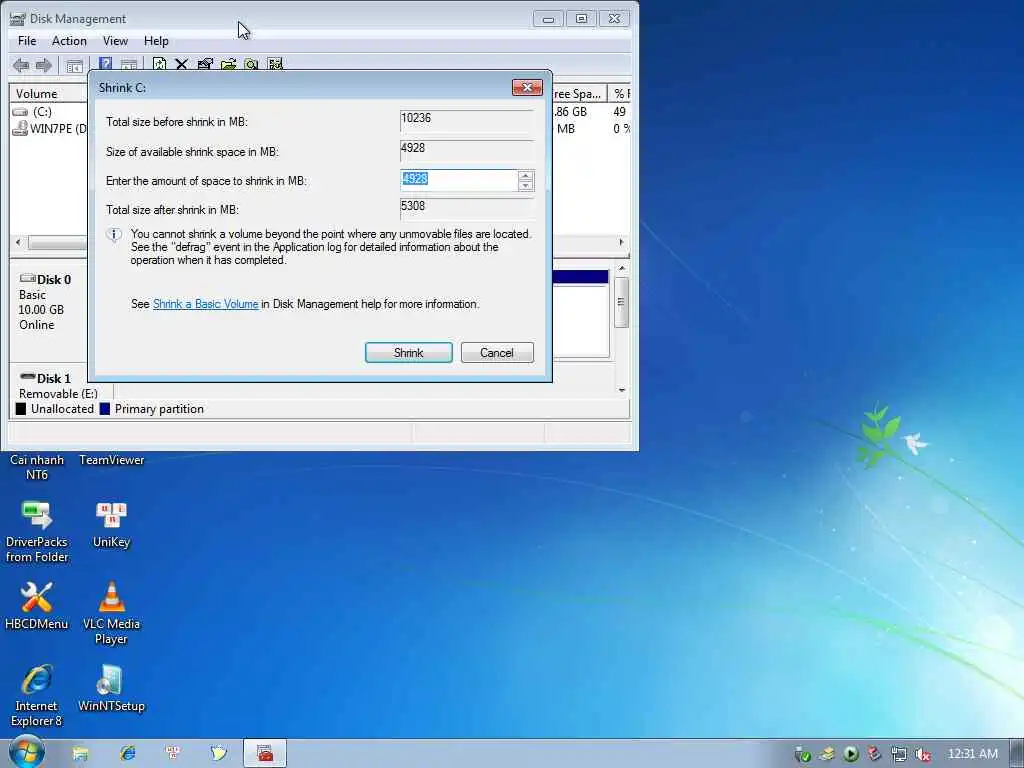
Task: Click the Show desktop strip at taskbar end
Action: click(1017, 753)
